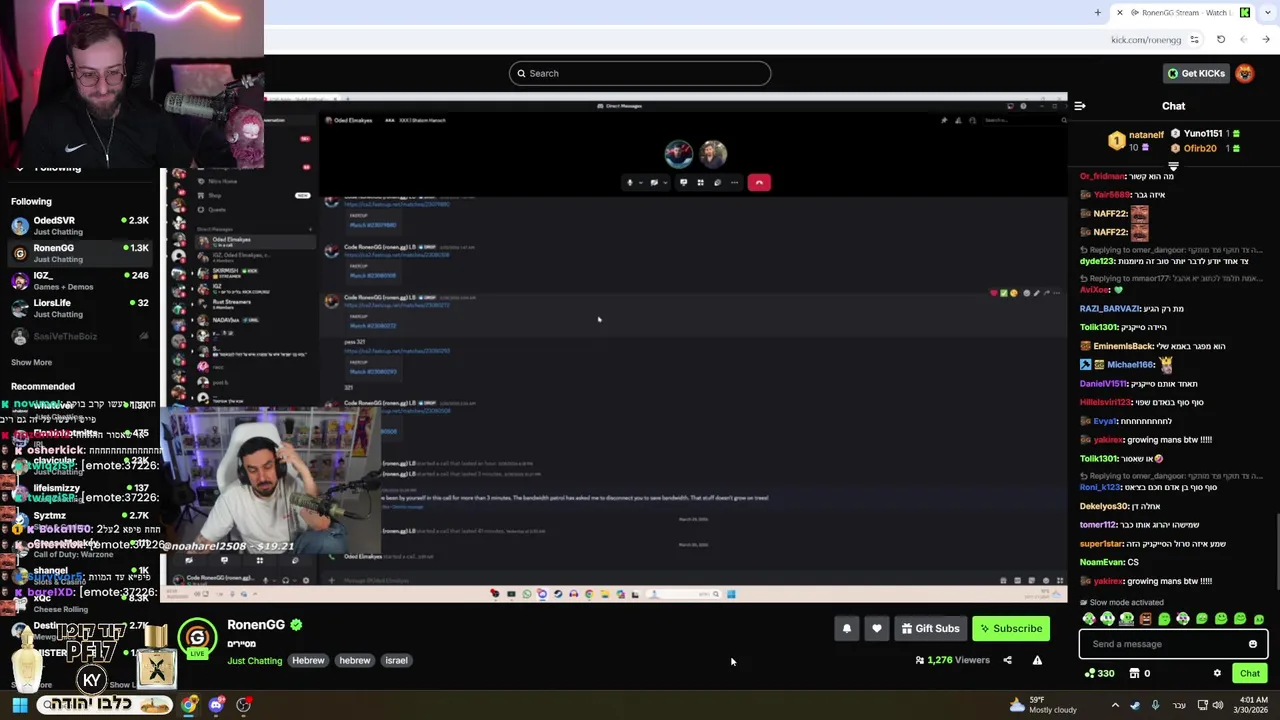
Task: Open SasiVeTheBoiz offline channel
Action: point(80,336)
